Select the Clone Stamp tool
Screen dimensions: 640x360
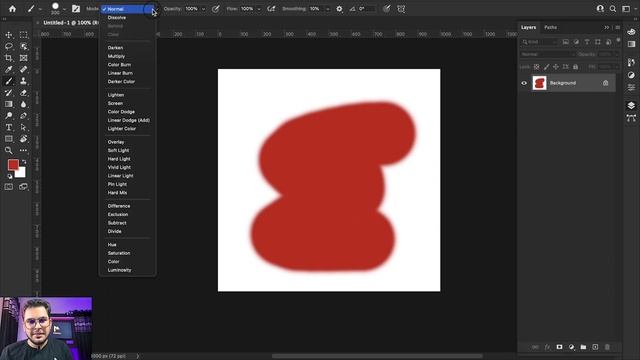click(x=24, y=81)
